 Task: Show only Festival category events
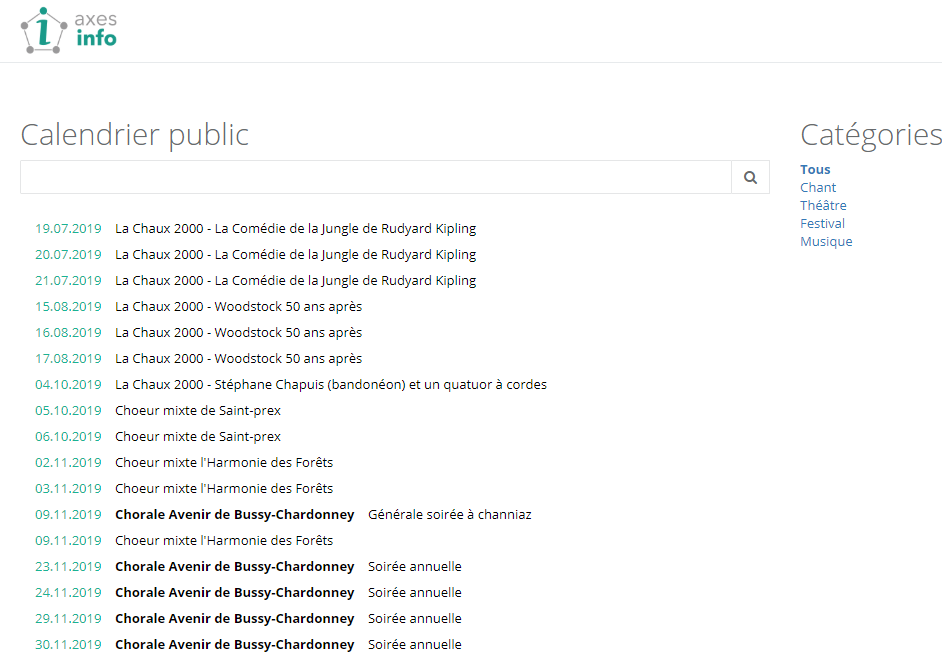point(822,224)
